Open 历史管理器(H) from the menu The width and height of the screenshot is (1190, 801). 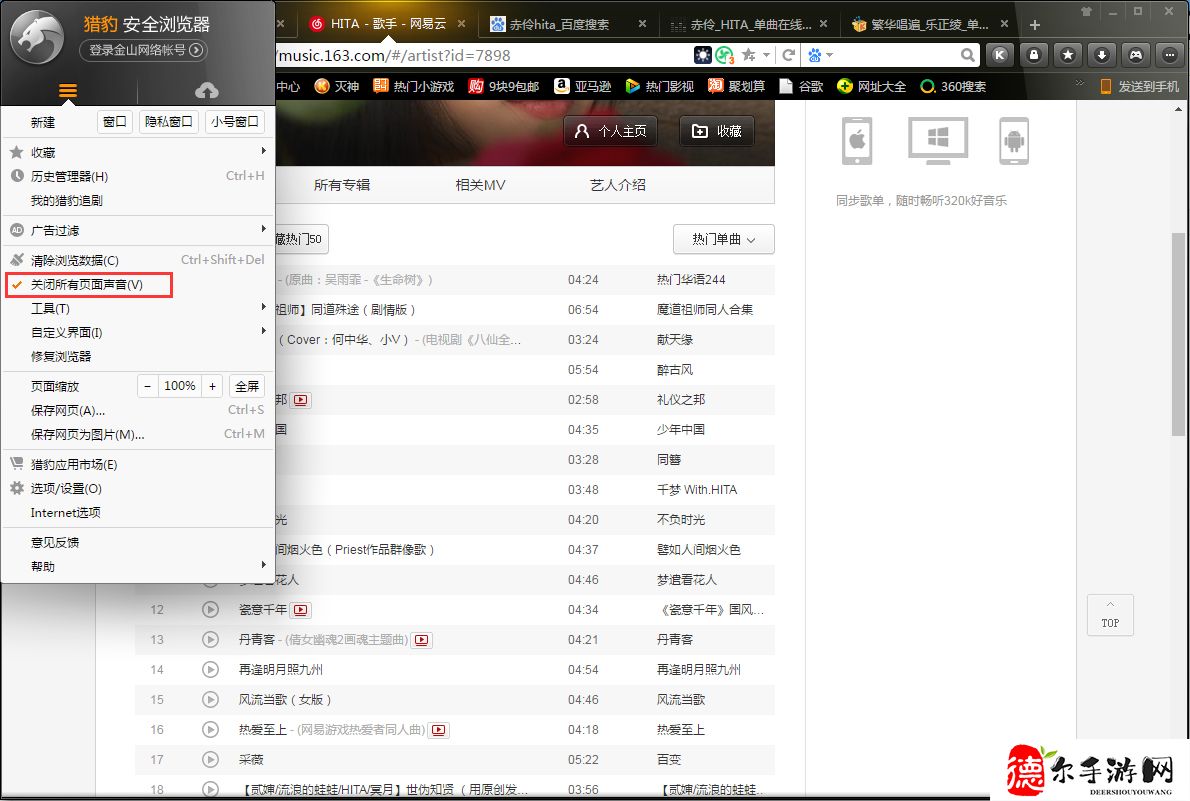coord(137,176)
